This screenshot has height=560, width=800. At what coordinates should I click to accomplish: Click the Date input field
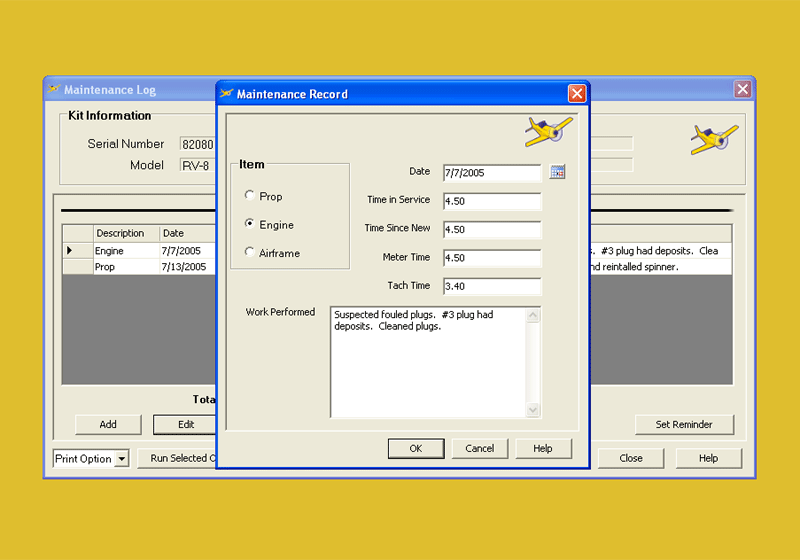[491, 173]
